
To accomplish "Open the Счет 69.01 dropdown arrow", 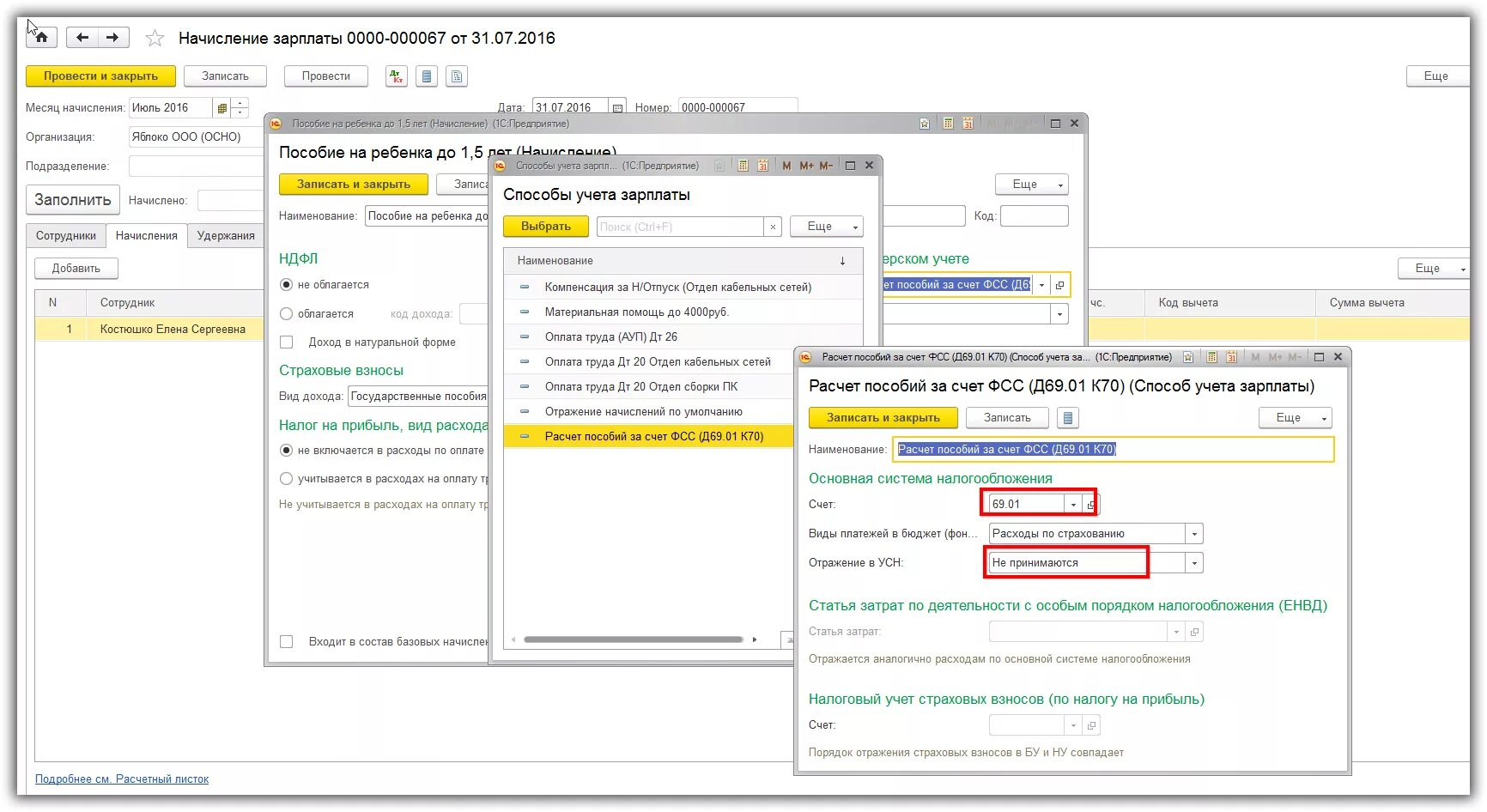I will point(1073,505).
